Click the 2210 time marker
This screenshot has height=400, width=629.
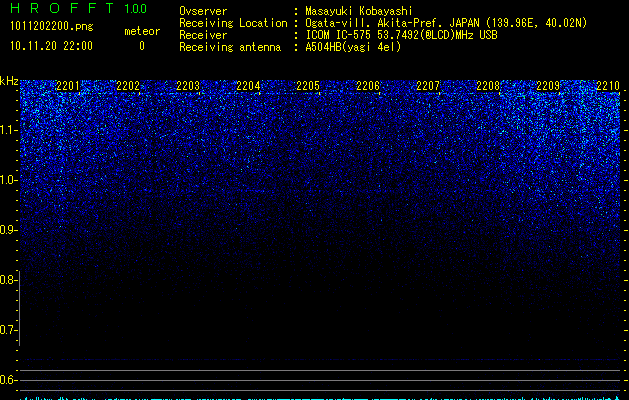click(x=608, y=85)
